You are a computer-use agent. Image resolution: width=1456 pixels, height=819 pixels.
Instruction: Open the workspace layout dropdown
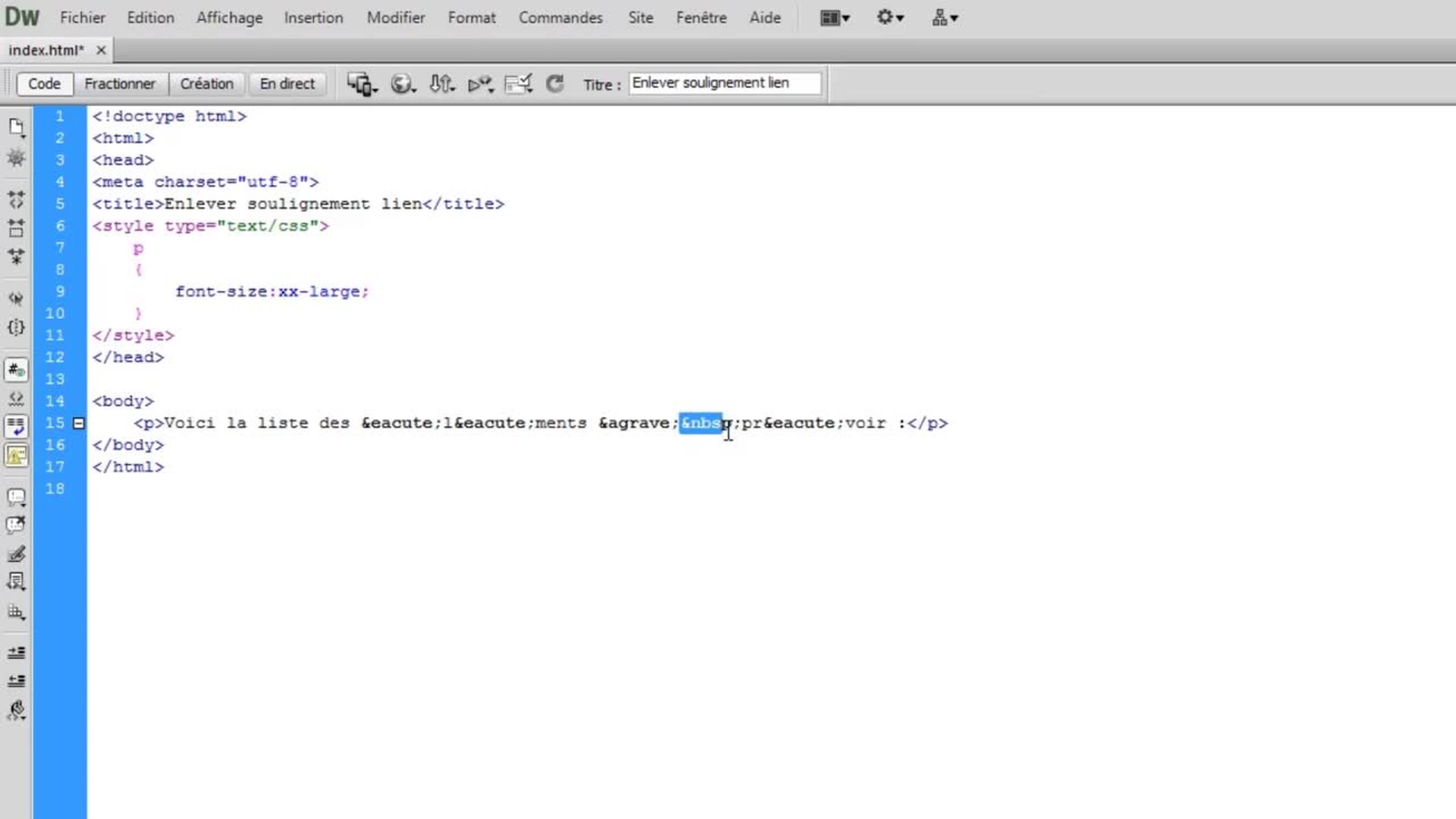[834, 17]
